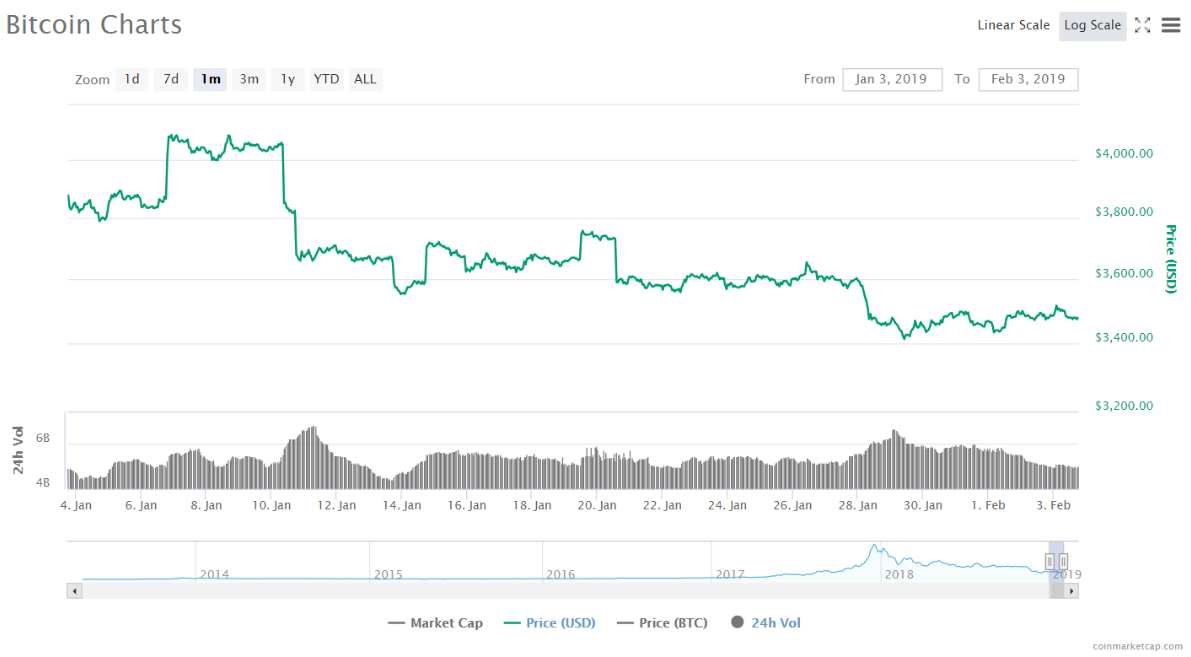Click the $3,600.00 price axis label

tap(1124, 273)
